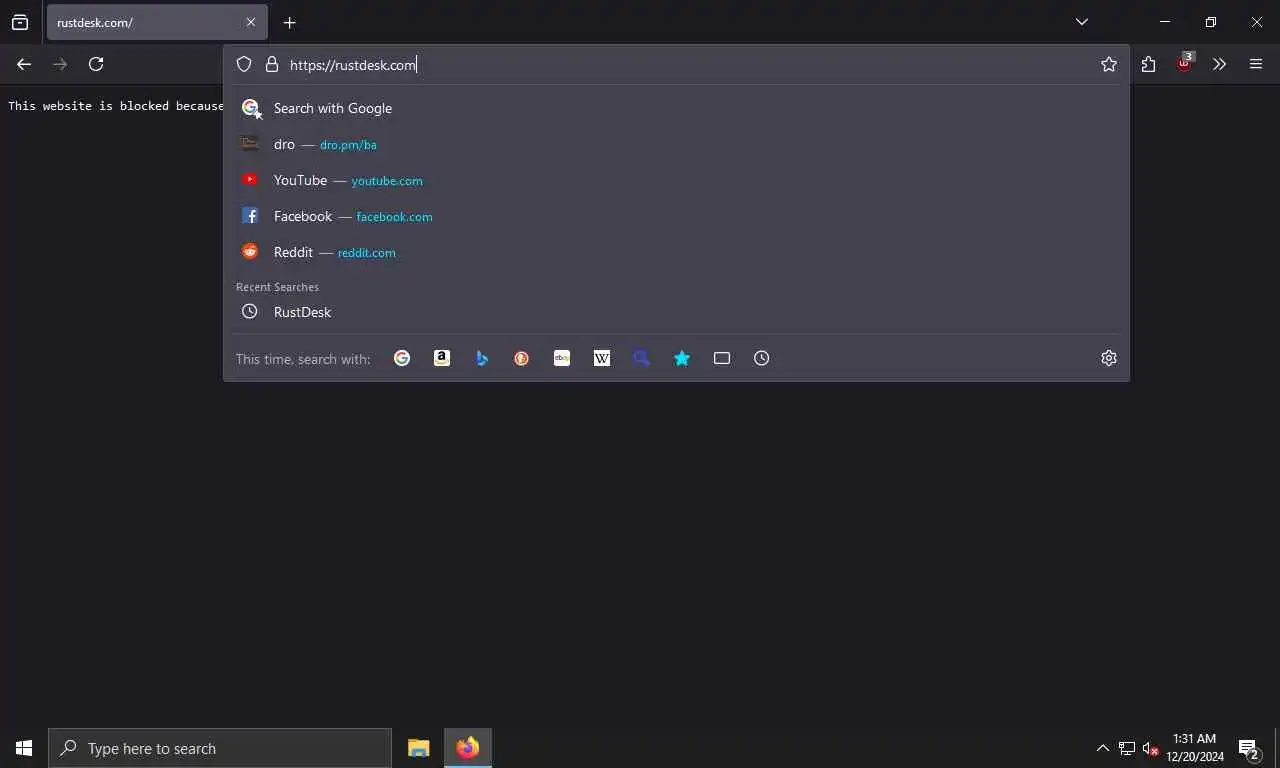Image resolution: width=1280 pixels, height=768 pixels.
Task: Bookmark this page with star icon
Action: pos(1109,64)
